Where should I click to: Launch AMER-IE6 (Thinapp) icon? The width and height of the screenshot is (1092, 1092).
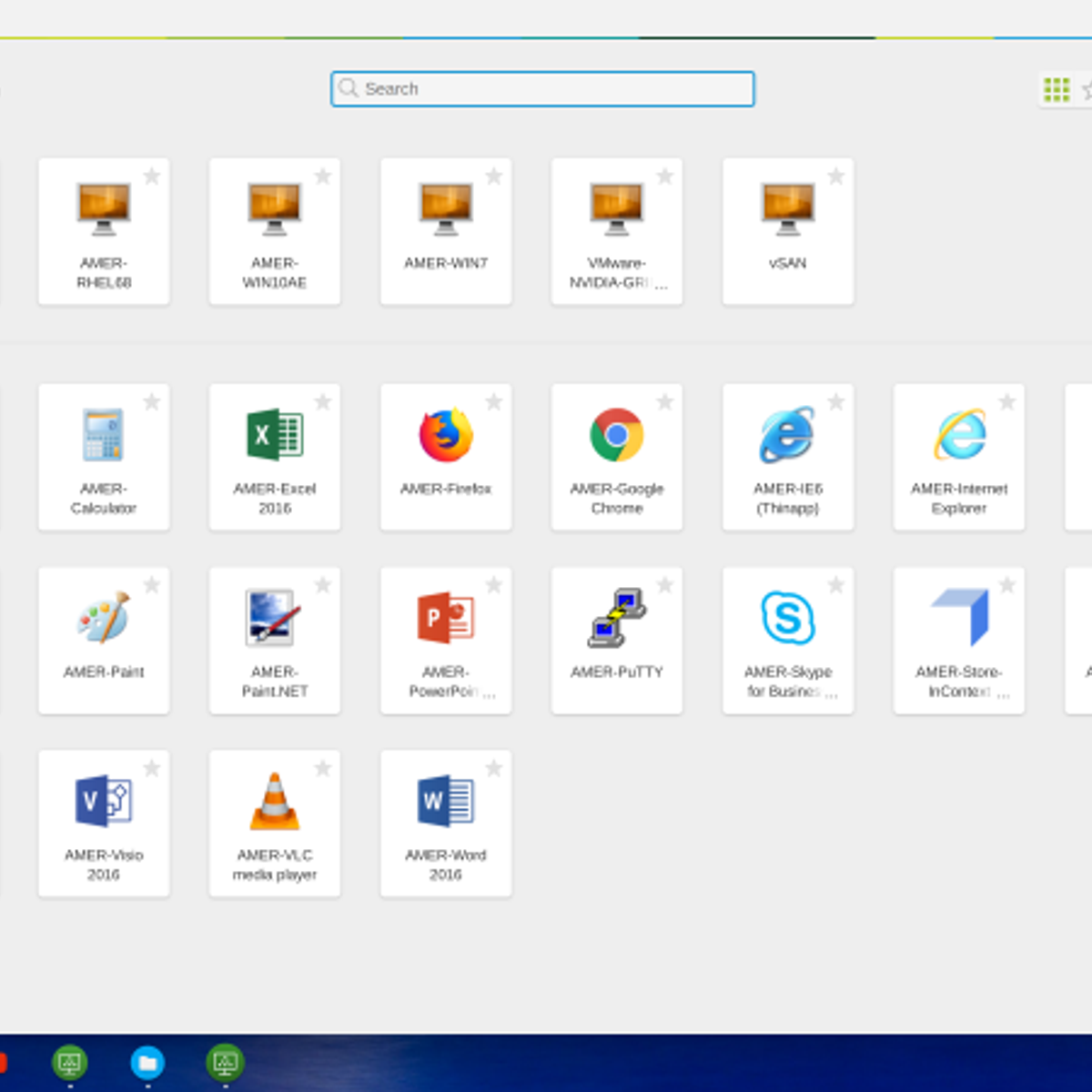coord(788,435)
